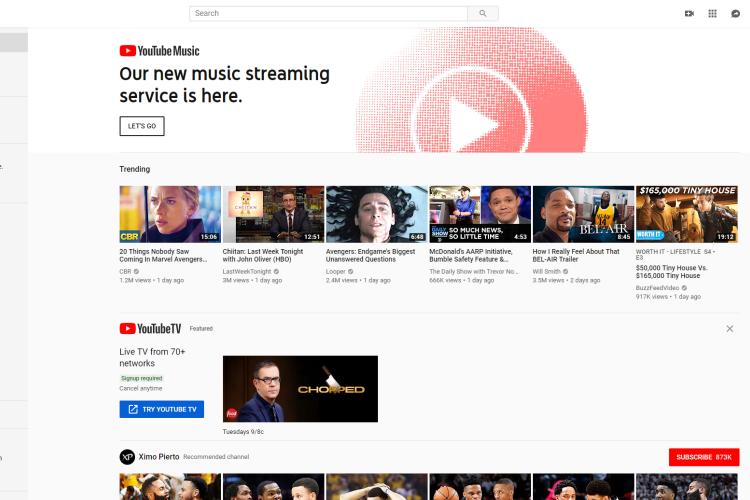Click the YouTube TV logo
This screenshot has height=500, width=750.
tap(150, 328)
